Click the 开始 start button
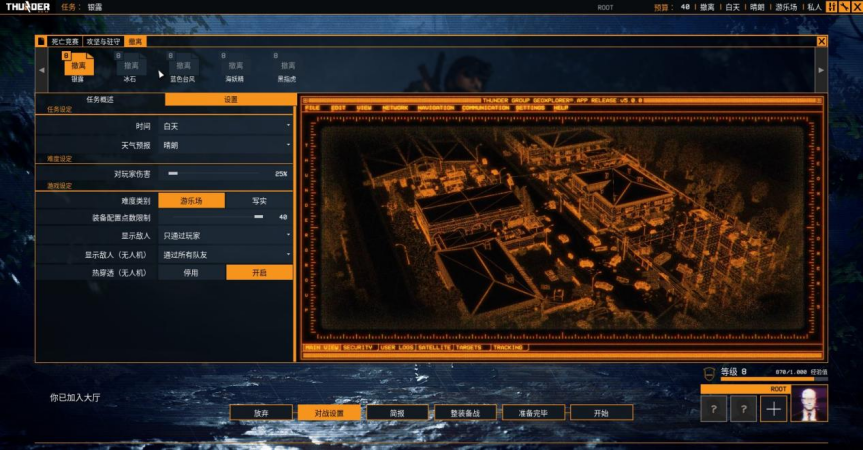863x450 pixels. click(601, 412)
